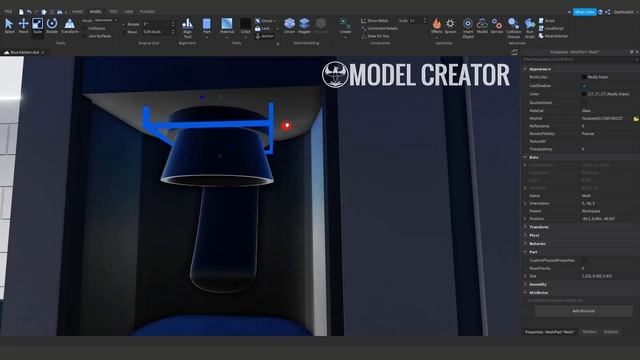Switch to the Toolbox panel tab
Viewport: 640px width, 360px height.
[589, 332]
